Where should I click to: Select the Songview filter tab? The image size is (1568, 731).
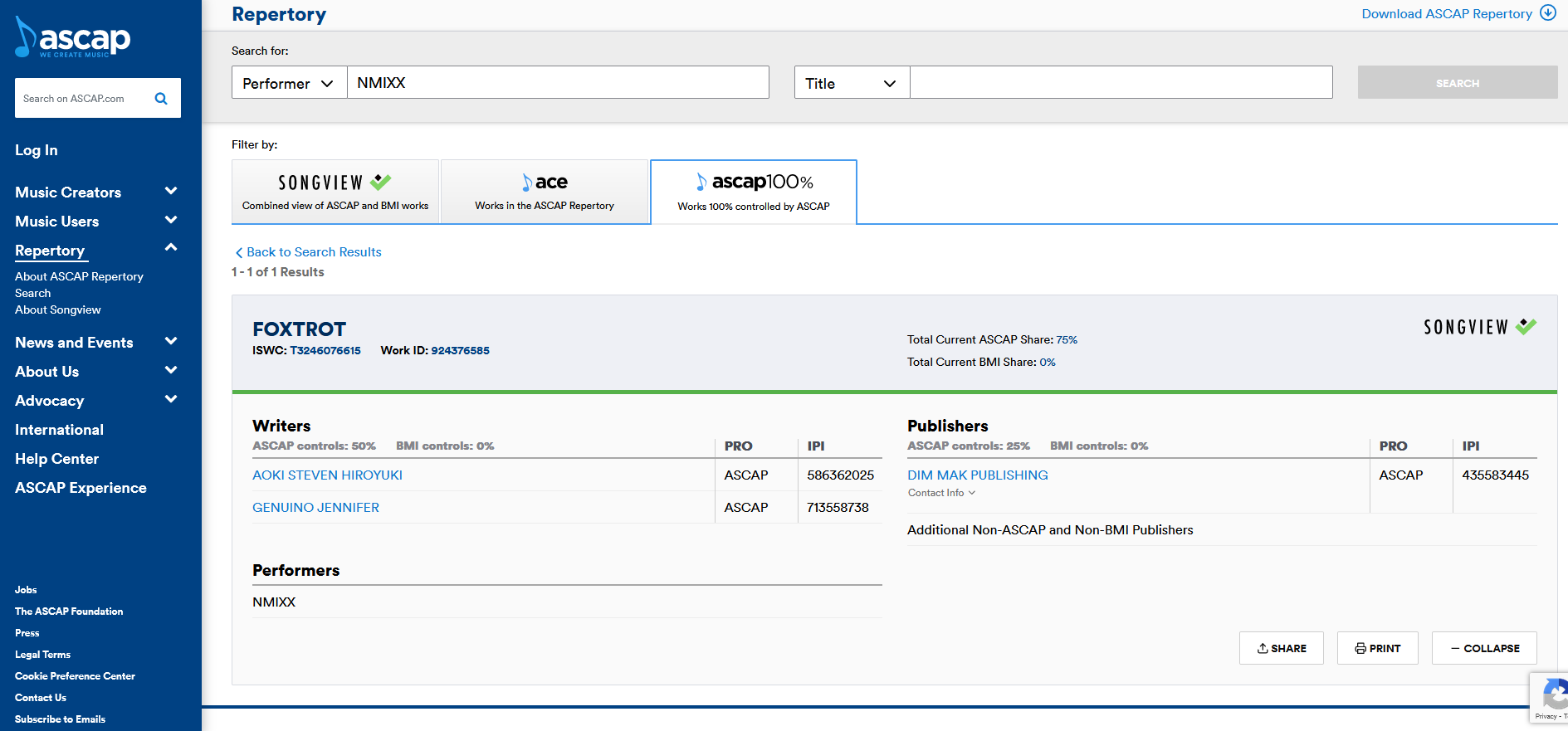click(335, 192)
